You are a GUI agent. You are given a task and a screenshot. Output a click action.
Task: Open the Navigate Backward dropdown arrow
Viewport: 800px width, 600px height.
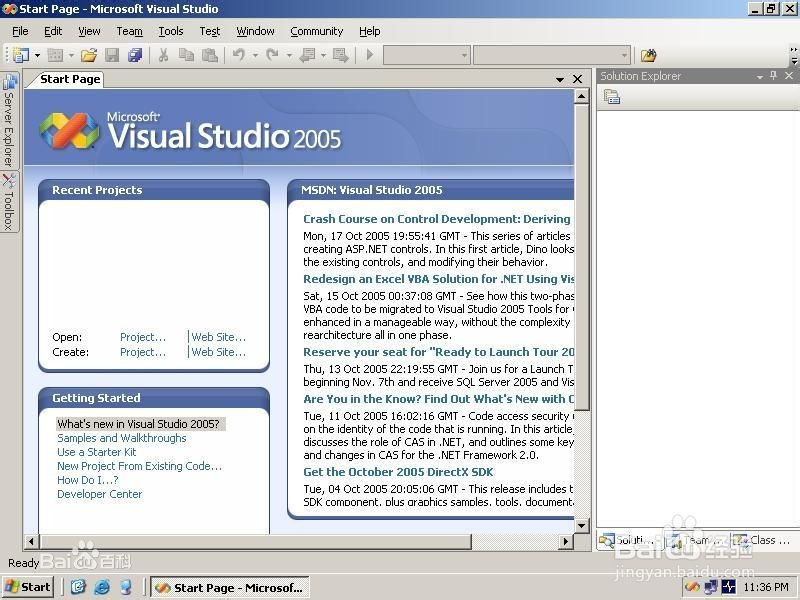(323, 55)
